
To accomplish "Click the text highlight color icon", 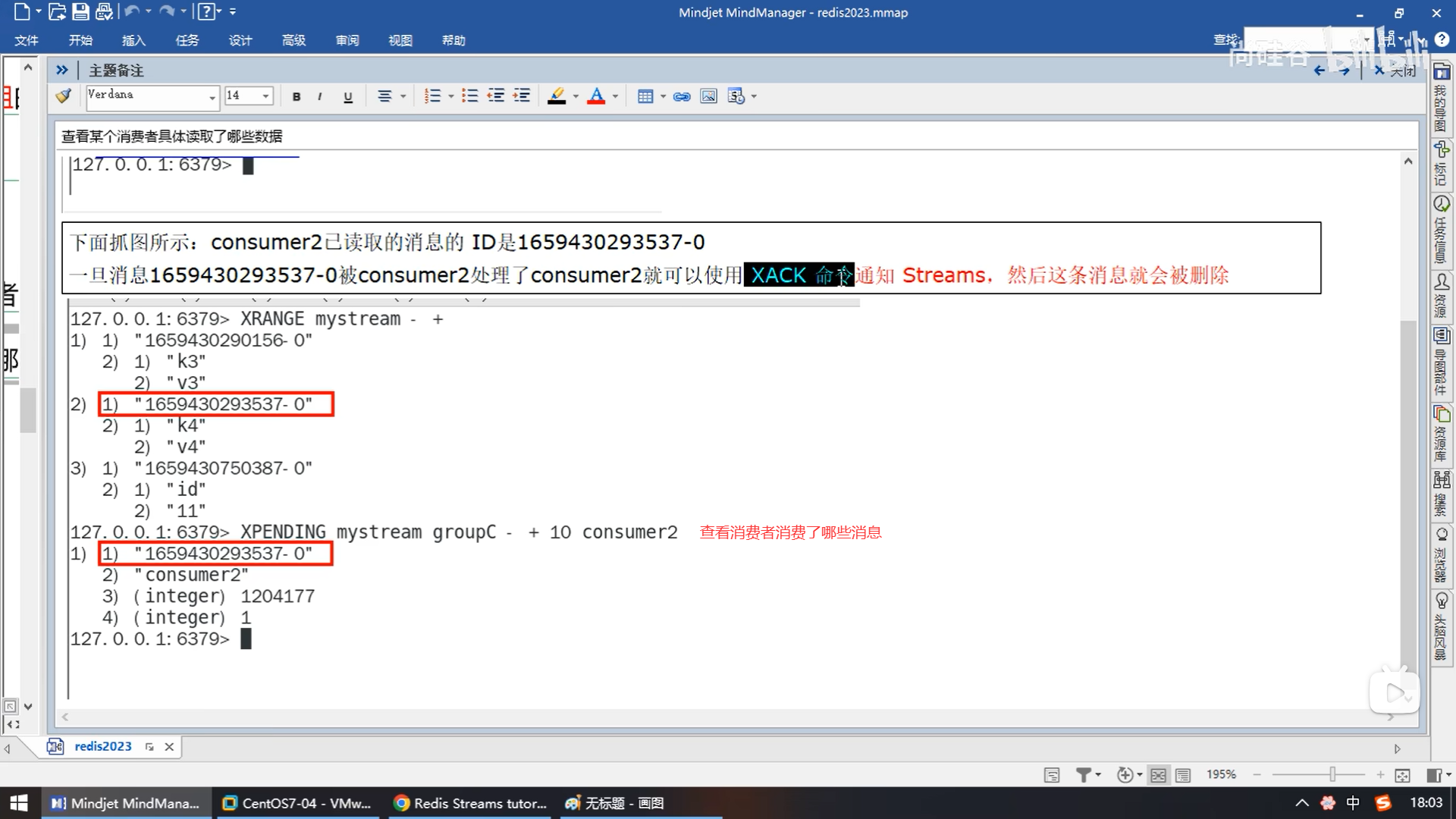I will [x=557, y=96].
